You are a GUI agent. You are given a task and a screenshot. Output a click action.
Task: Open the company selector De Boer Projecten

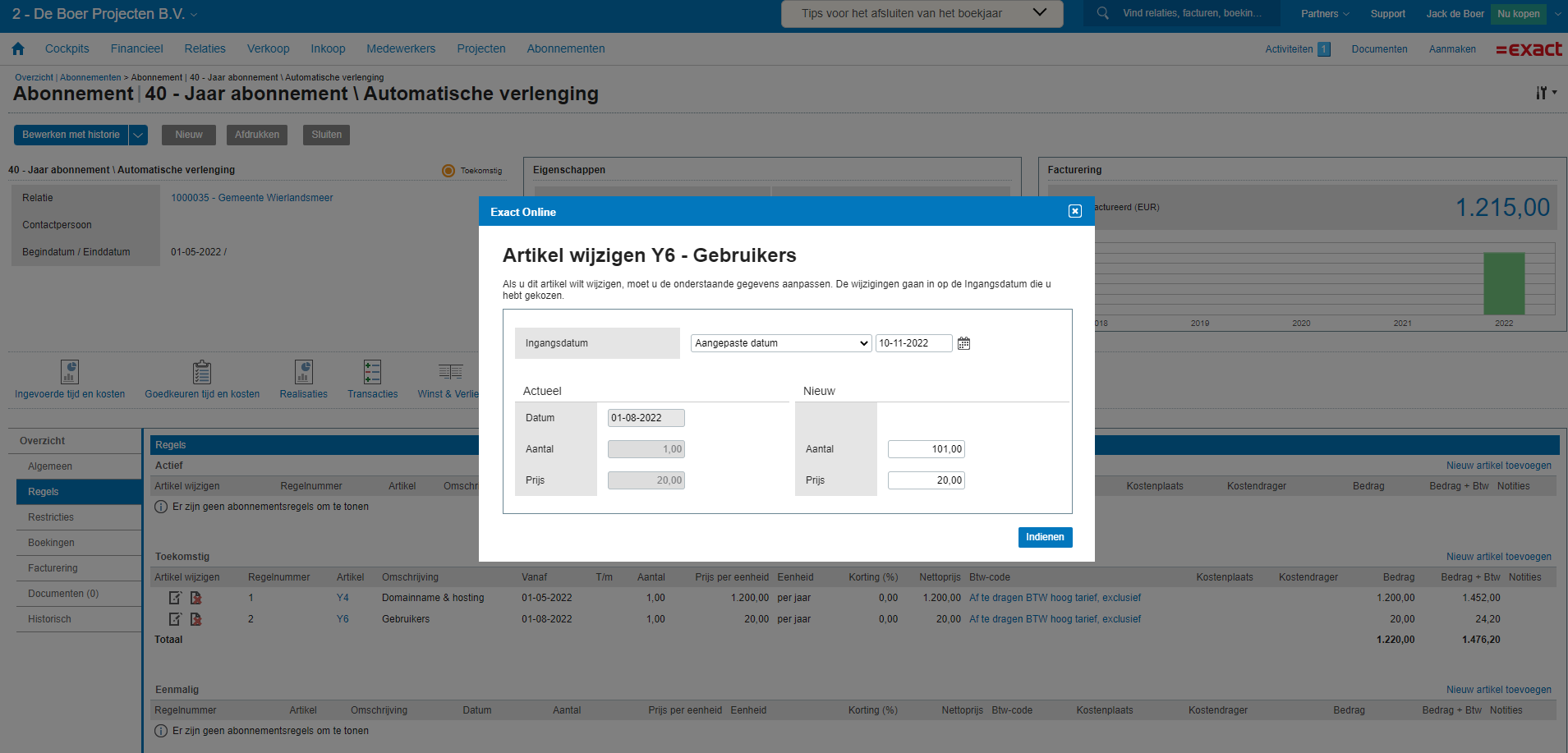[x=104, y=14]
